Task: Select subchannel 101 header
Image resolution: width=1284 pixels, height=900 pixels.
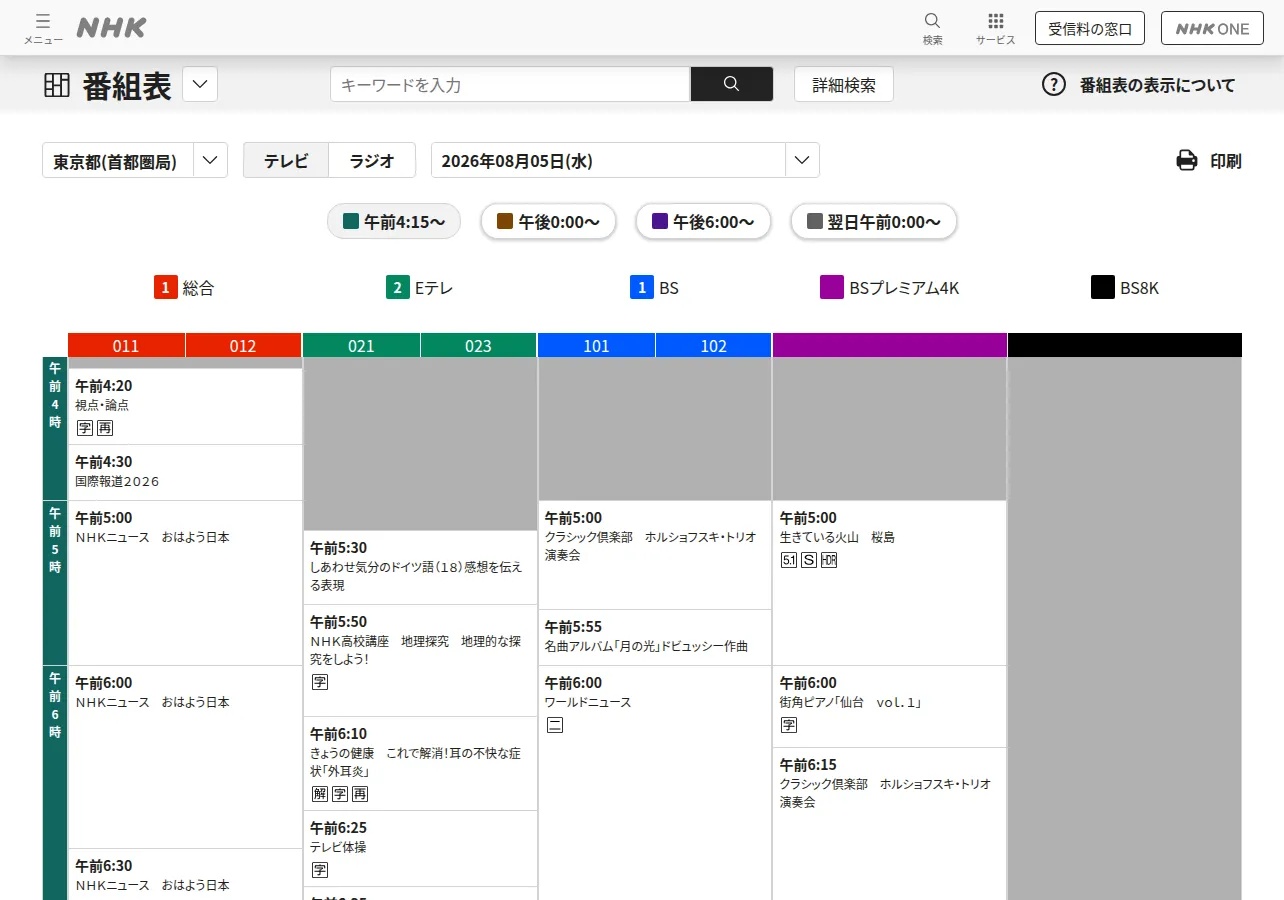Action: click(x=596, y=346)
